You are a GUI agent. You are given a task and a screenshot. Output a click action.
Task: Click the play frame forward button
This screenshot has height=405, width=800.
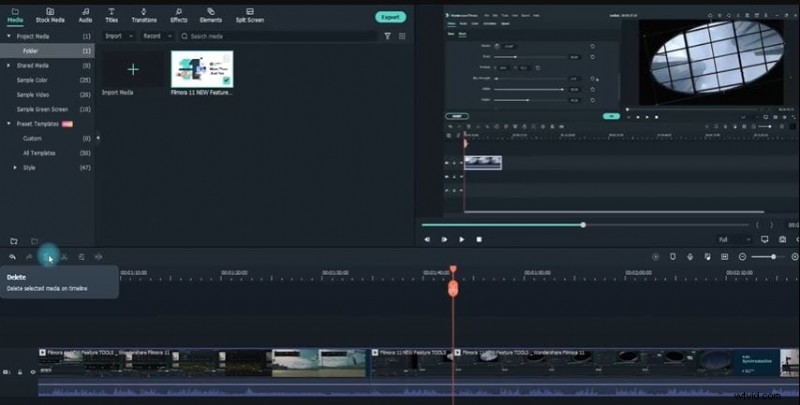444,239
